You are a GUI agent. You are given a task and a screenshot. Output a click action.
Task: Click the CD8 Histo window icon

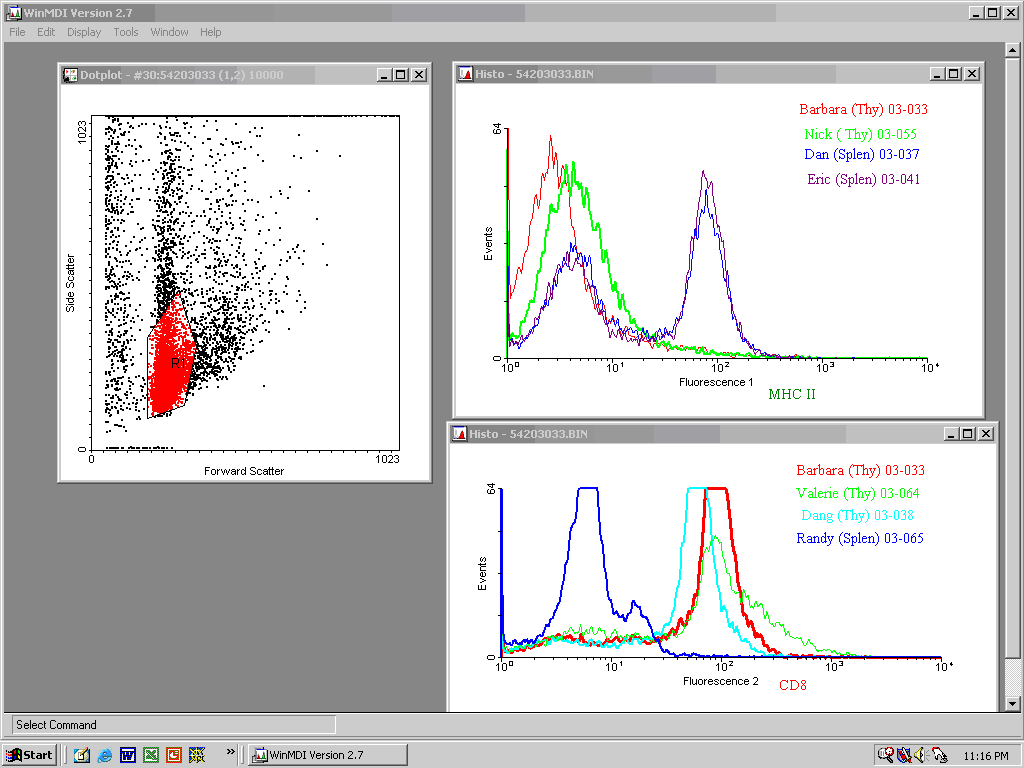pyautogui.click(x=459, y=434)
